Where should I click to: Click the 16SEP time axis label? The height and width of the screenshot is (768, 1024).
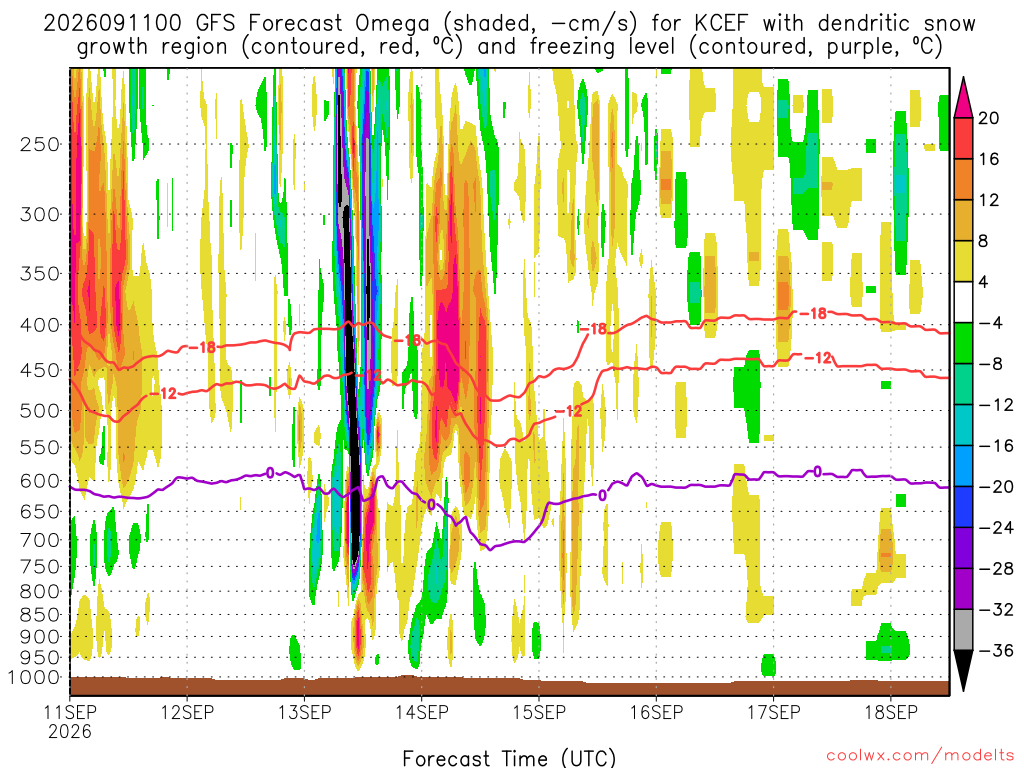(656, 712)
